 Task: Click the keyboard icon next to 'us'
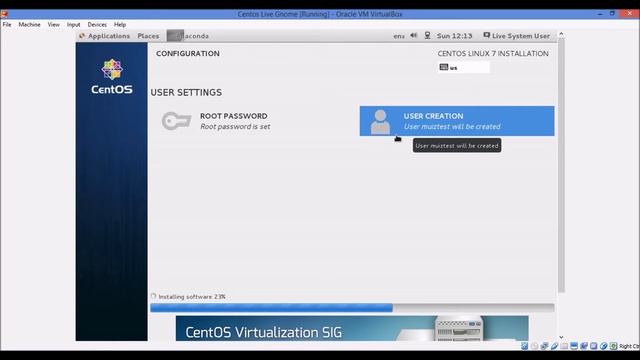pyautogui.click(x=444, y=67)
